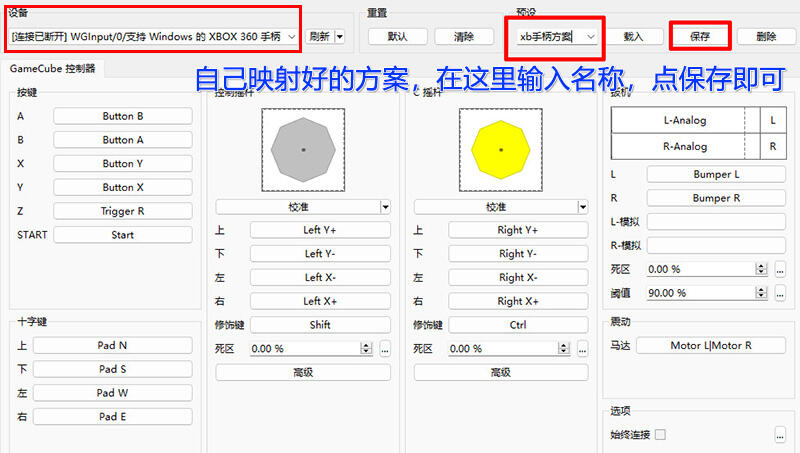Viewport: 800px width, 453px height.
Task: Open 始终连接 options ellipsis button
Action: coord(780,435)
